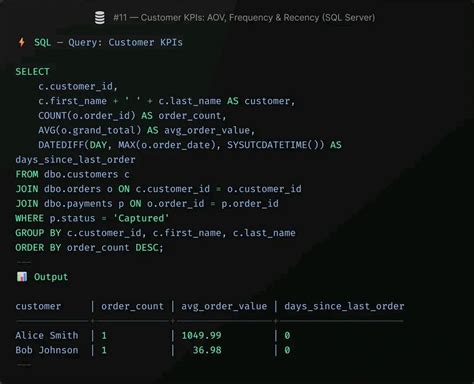Click the GROUP BY clause line

coord(155,233)
